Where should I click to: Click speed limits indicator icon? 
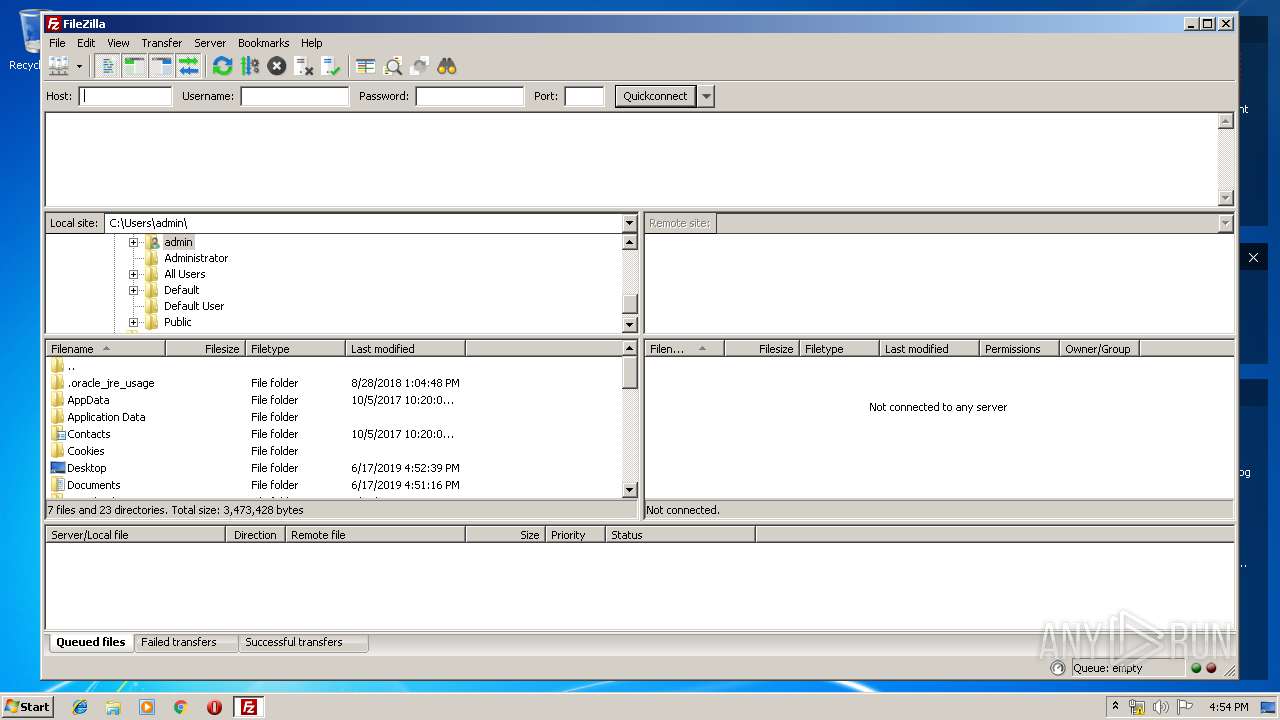click(1058, 668)
